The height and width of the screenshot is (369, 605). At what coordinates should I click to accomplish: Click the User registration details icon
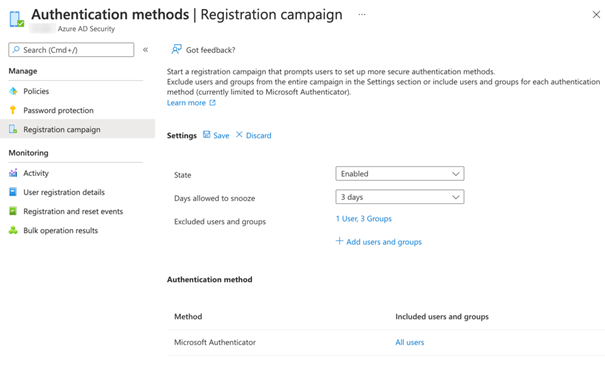pos(13,192)
